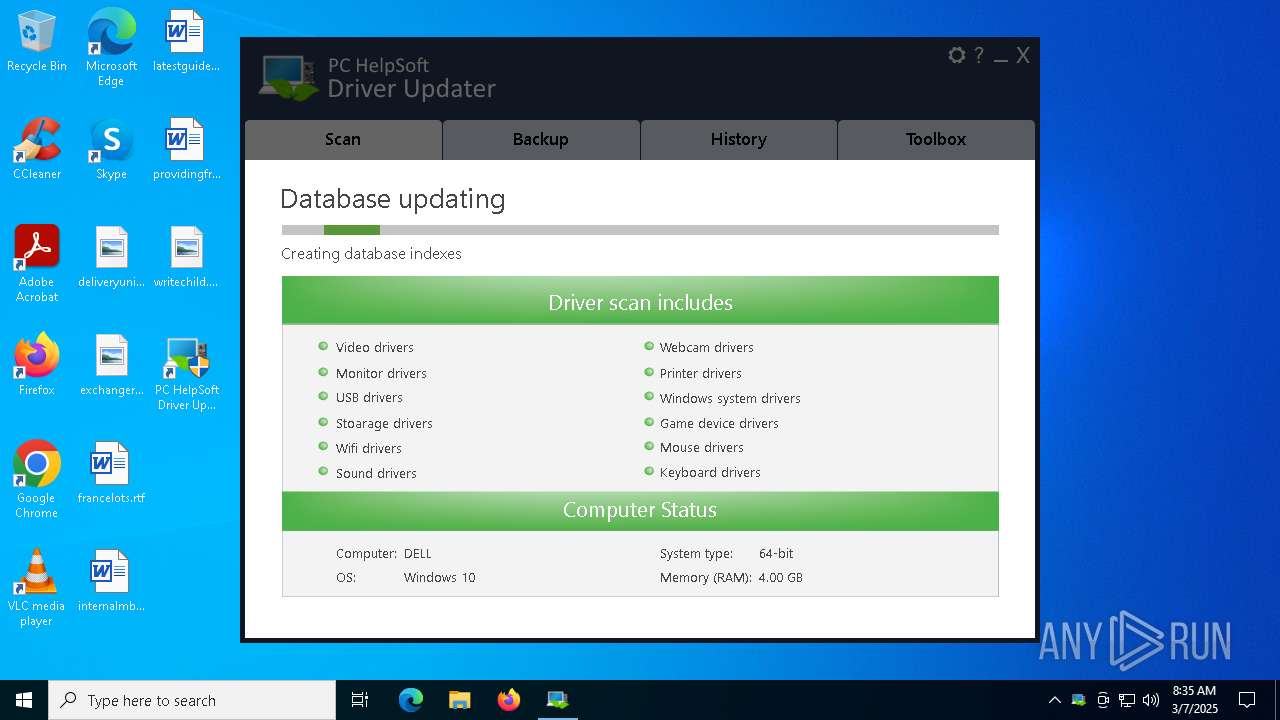
Task: Select the deliveryuni image file
Action: (111, 258)
